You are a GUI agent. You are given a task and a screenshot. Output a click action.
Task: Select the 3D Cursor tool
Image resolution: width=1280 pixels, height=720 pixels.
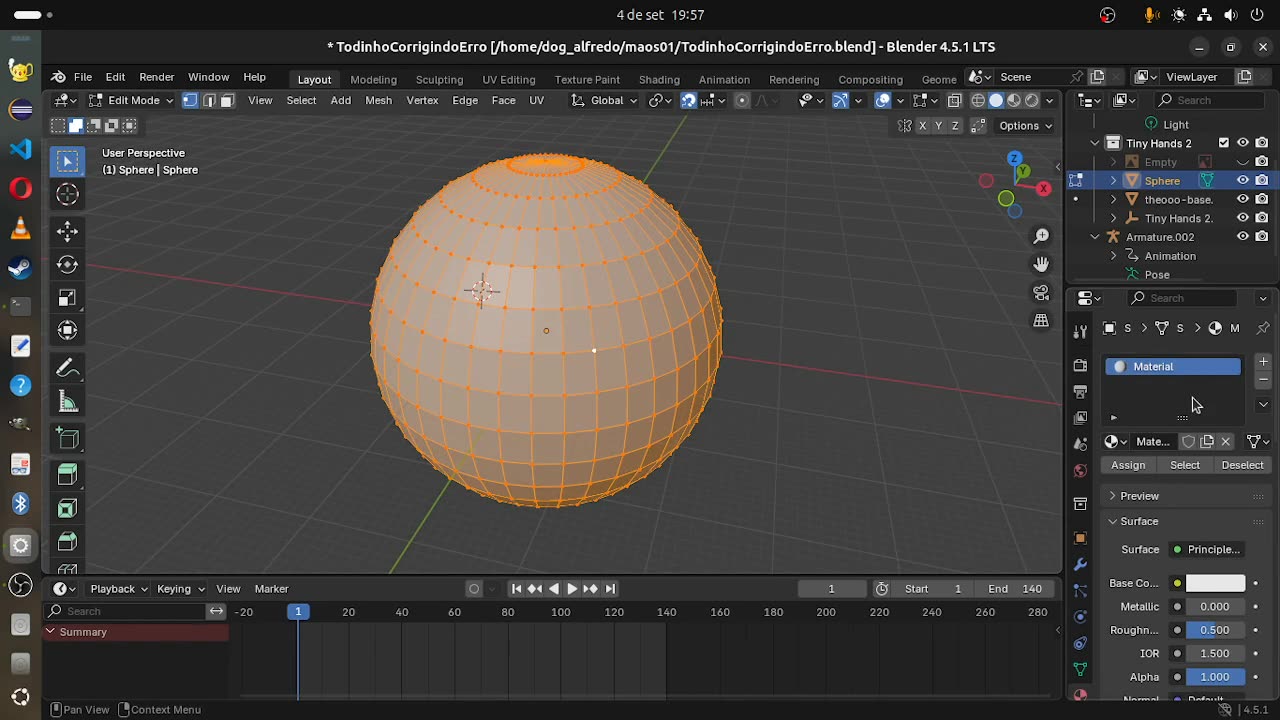(x=67, y=194)
